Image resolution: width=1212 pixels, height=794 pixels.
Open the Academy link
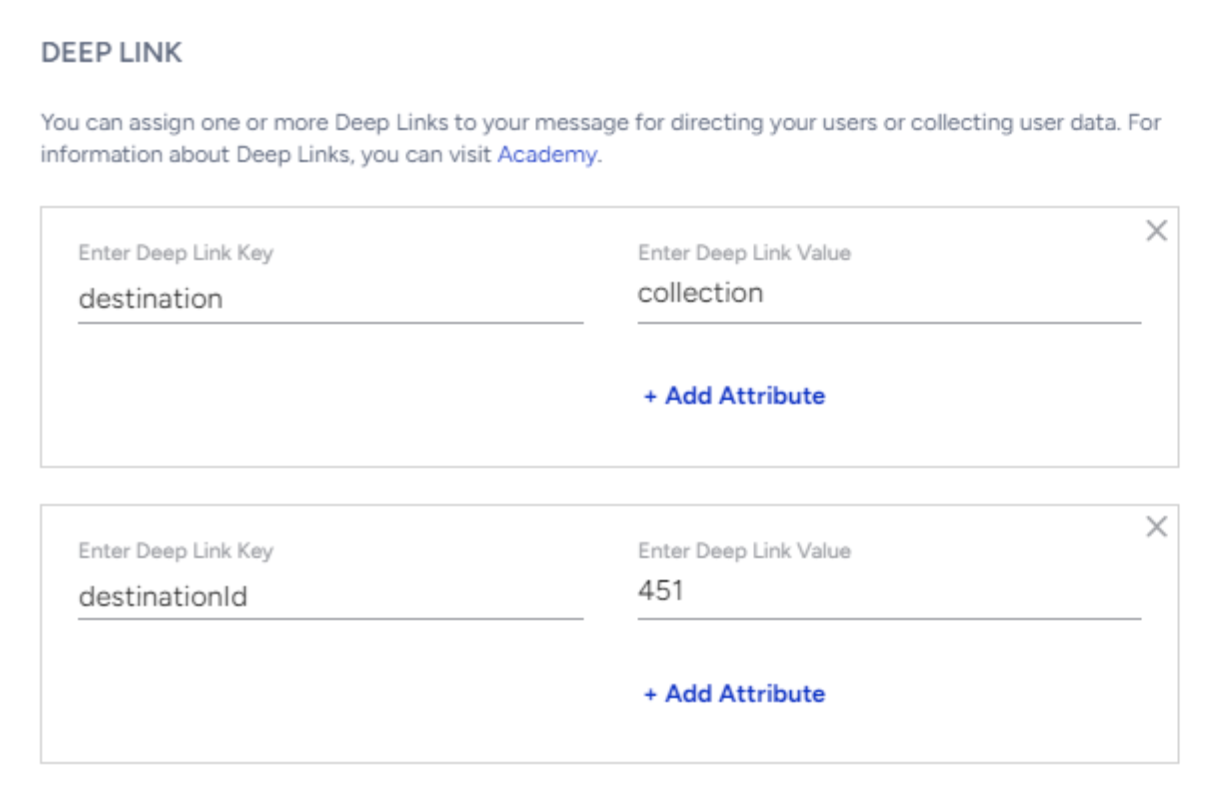[x=547, y=155]
